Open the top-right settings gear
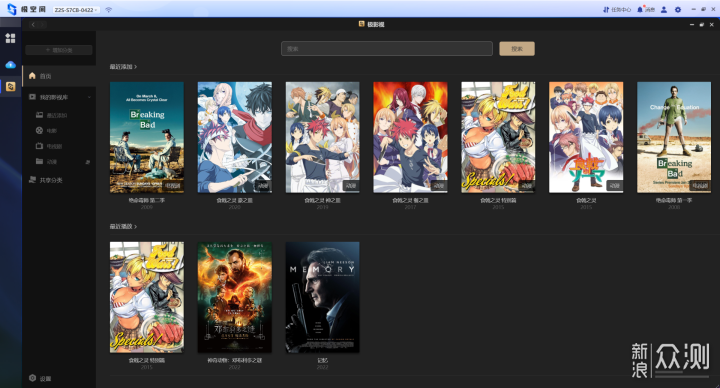This screenshot has width=720, height=388. pyautogui.click(x=678, y=10)
